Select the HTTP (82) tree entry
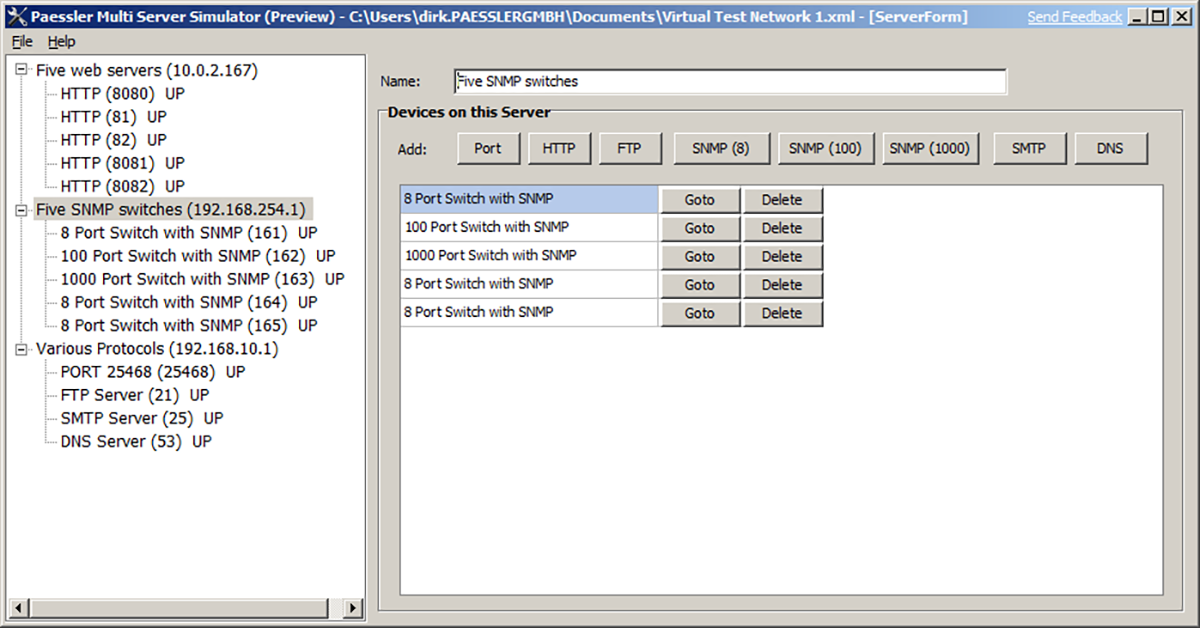1200x628 pixels. [x=113, y=139]
